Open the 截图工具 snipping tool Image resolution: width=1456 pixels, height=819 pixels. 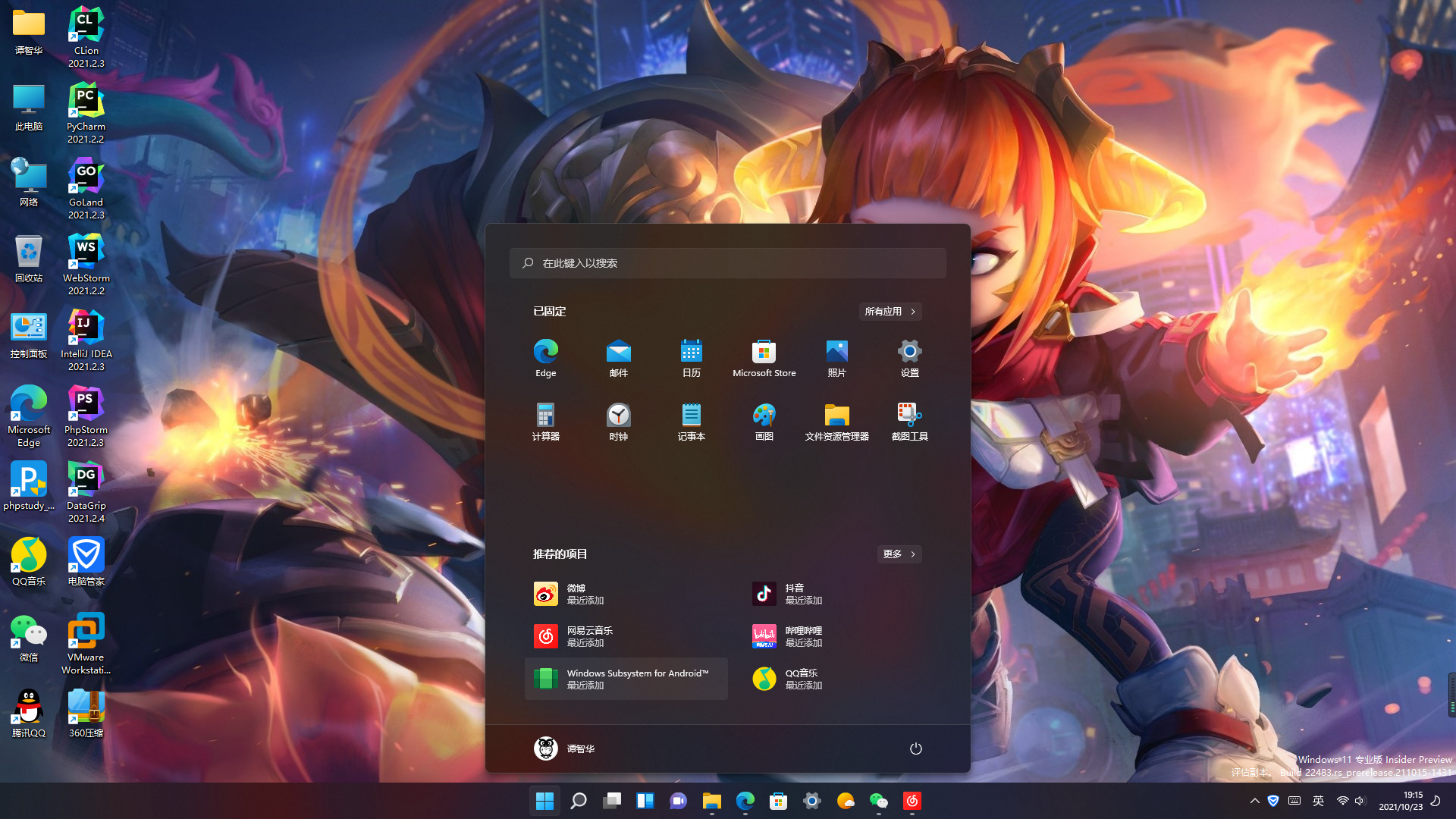click(x=909, y=421)
